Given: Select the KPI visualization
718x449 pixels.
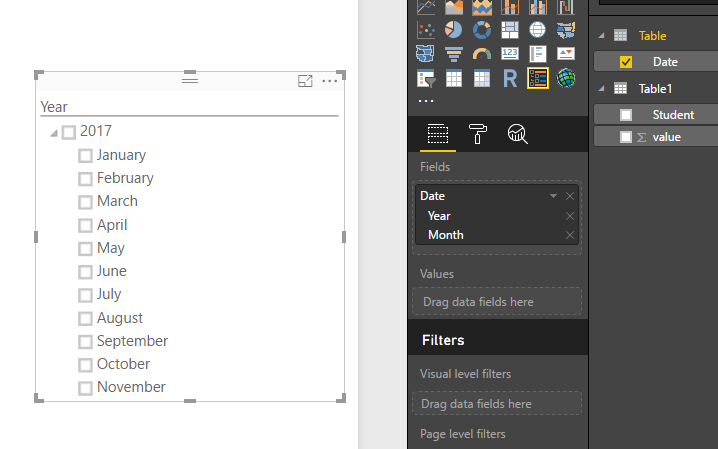Looking at the screenshot, I should pyautogui.click(x=566, y=54).
